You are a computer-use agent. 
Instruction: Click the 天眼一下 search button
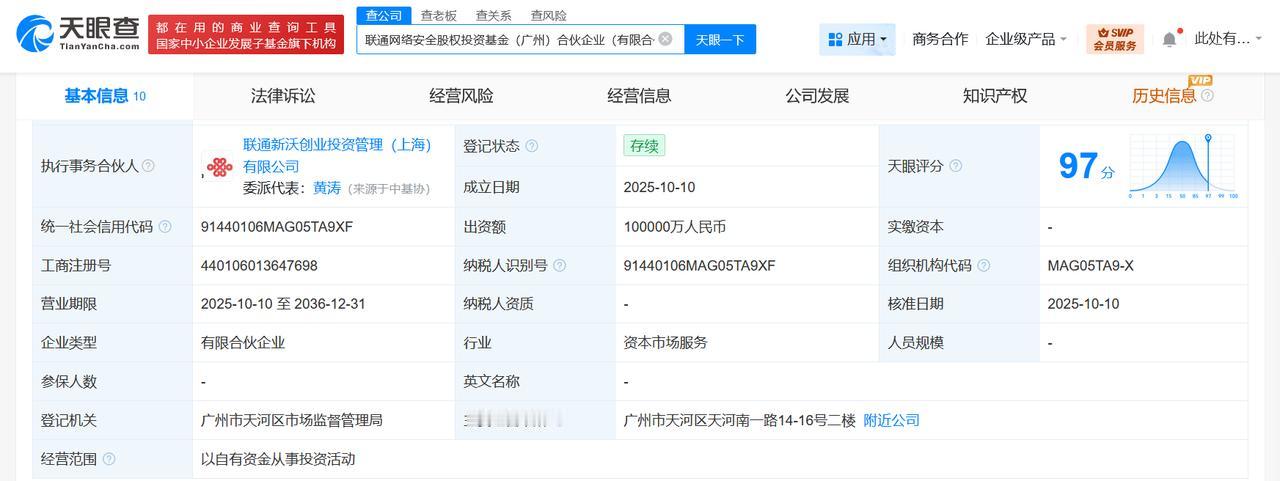(x=720, y=39)
